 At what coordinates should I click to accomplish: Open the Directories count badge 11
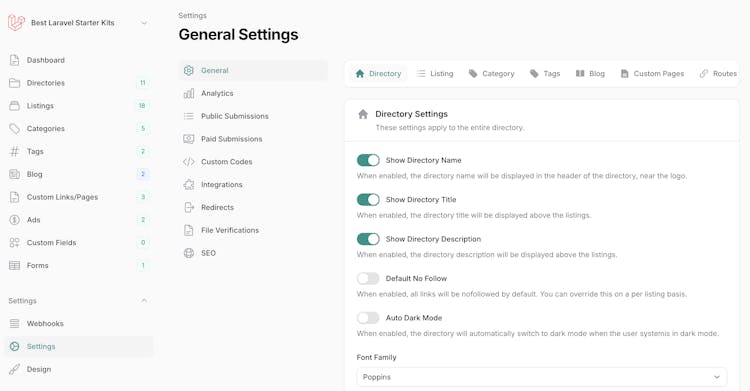click(143, 83)
